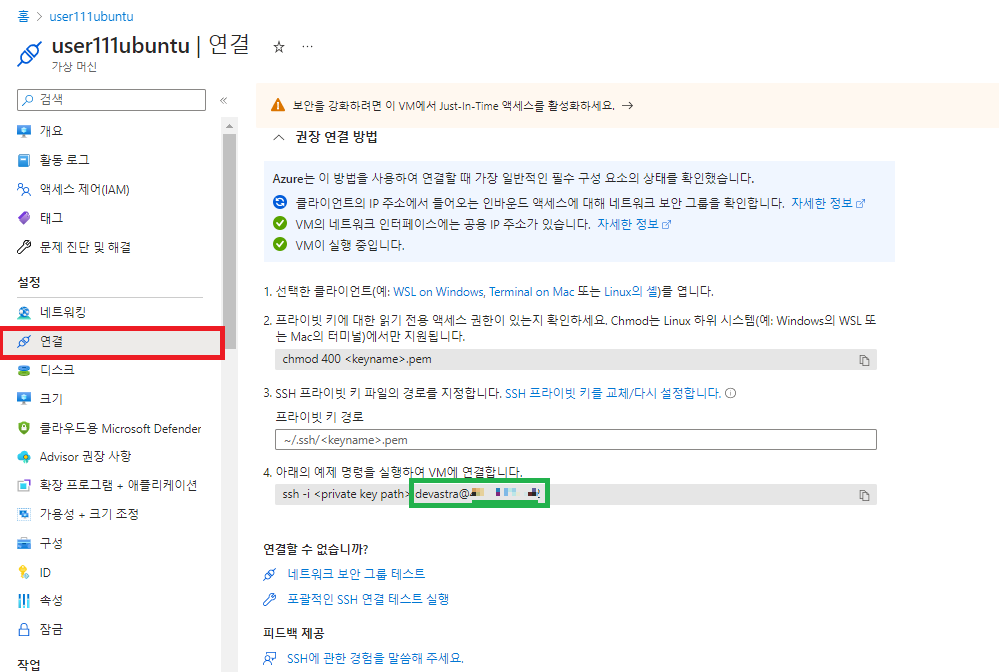Copy the chmod 400 command
Viewport: 999px width, 672px height.
864,360
